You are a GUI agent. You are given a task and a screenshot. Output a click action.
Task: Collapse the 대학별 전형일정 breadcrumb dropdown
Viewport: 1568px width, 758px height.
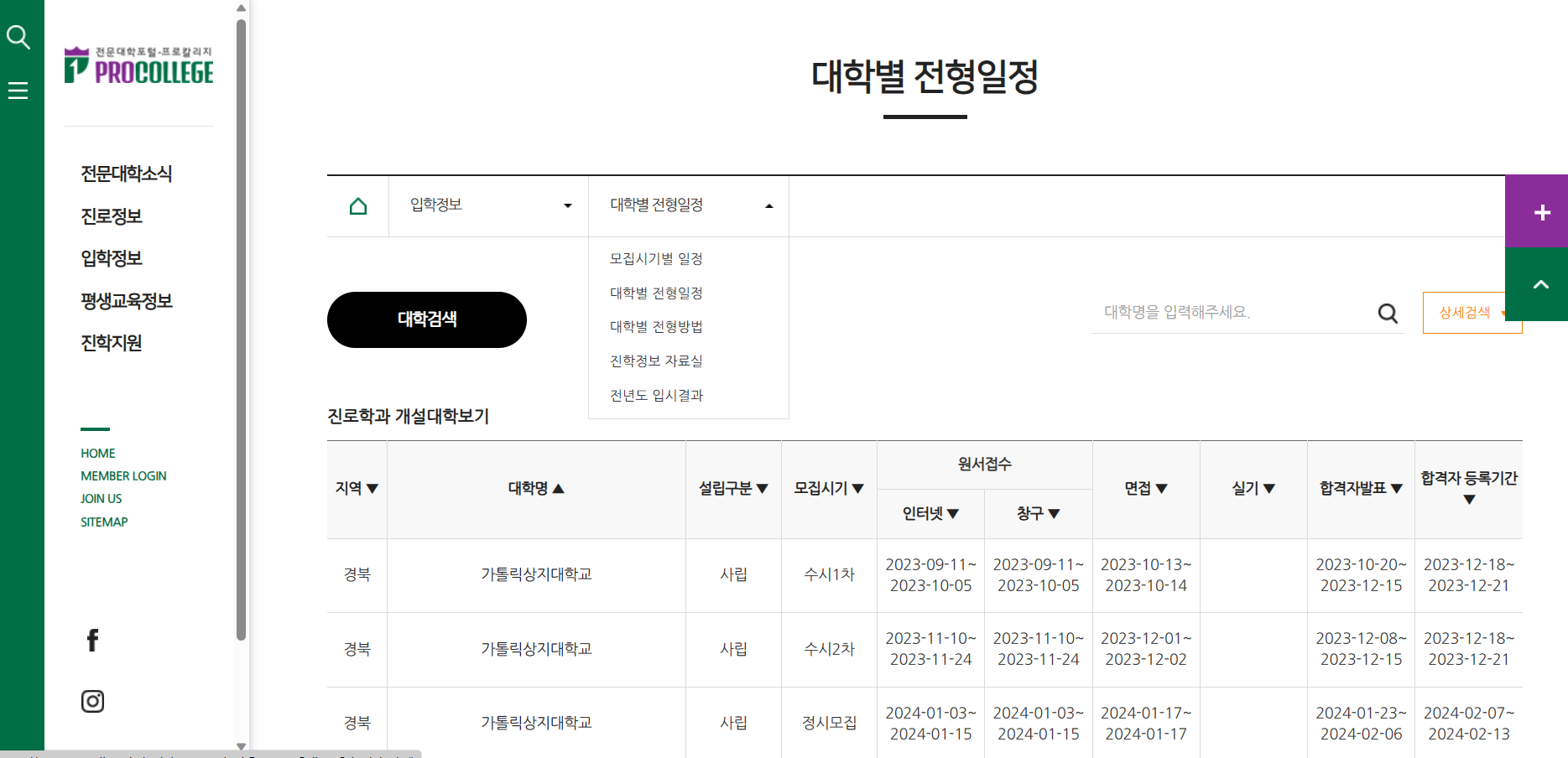click(689, 205)
